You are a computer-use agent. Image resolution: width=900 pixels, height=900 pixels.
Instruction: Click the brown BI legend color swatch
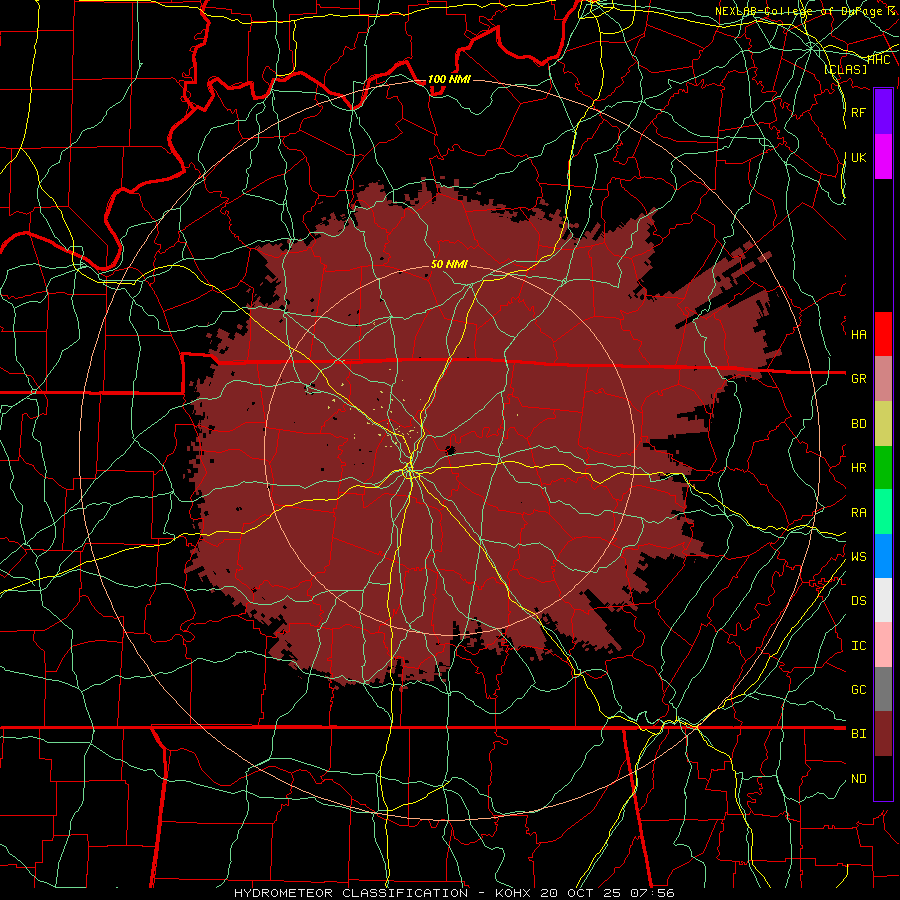point(883,734)
